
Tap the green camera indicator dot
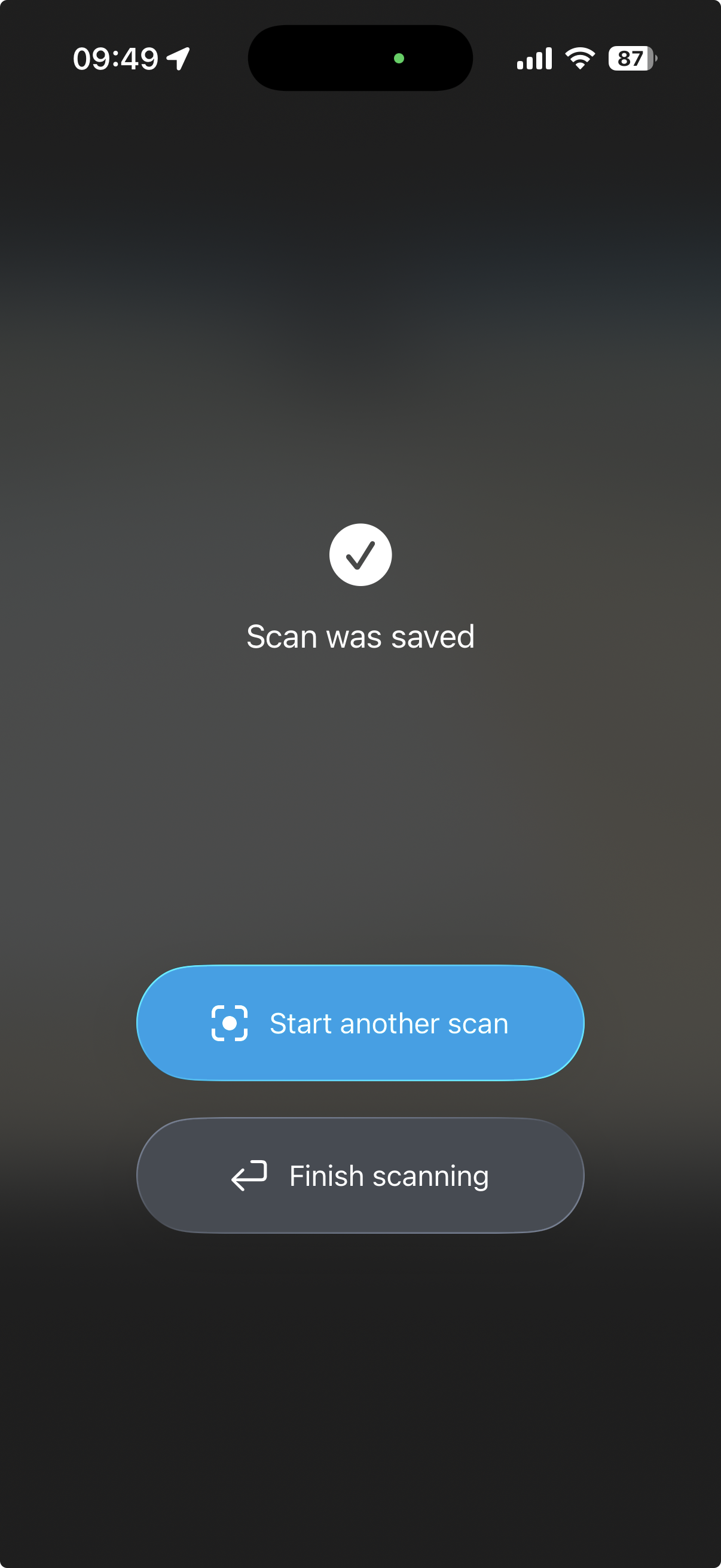(399, 59)
